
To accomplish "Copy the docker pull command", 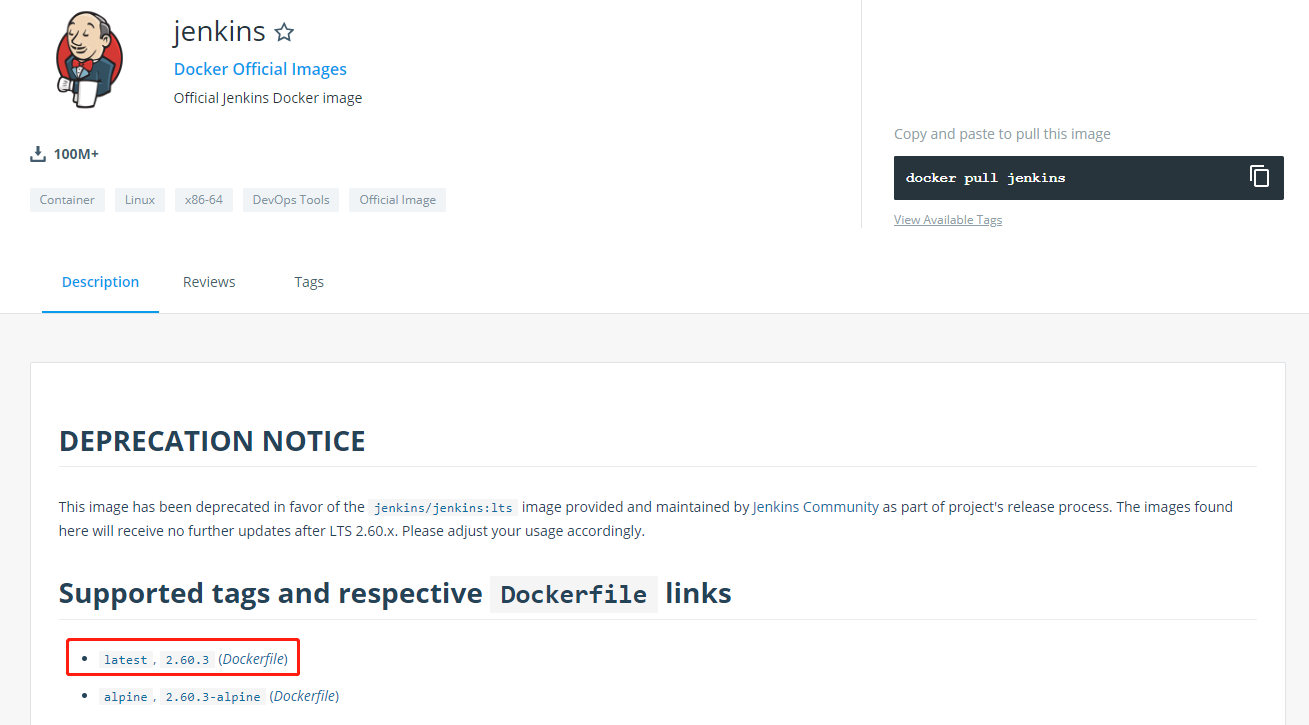I will pyautogui.click(x=1259, y=177).
